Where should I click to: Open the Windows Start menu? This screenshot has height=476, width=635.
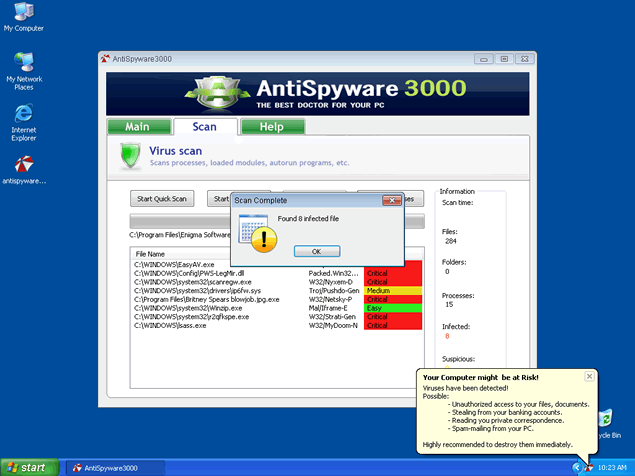click(x=32, y=467)
